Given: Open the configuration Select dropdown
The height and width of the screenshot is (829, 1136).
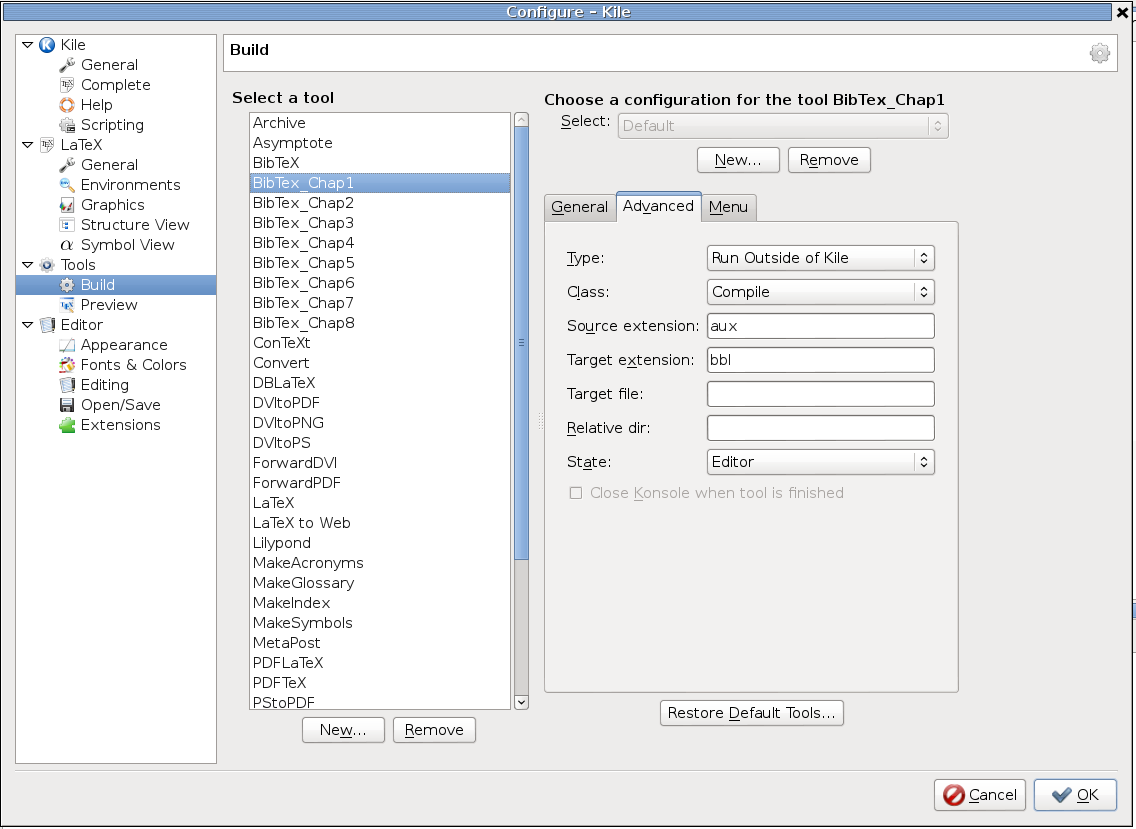Looking at the screenshot, I should 782,126.
